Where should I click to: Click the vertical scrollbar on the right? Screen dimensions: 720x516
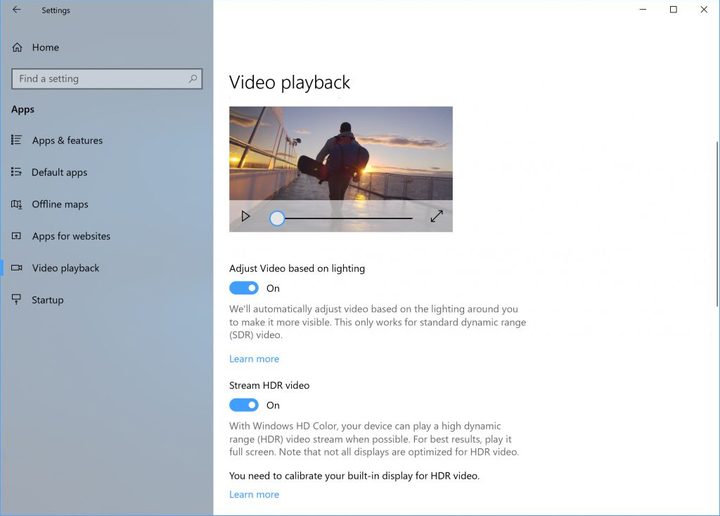click(717, 224)
